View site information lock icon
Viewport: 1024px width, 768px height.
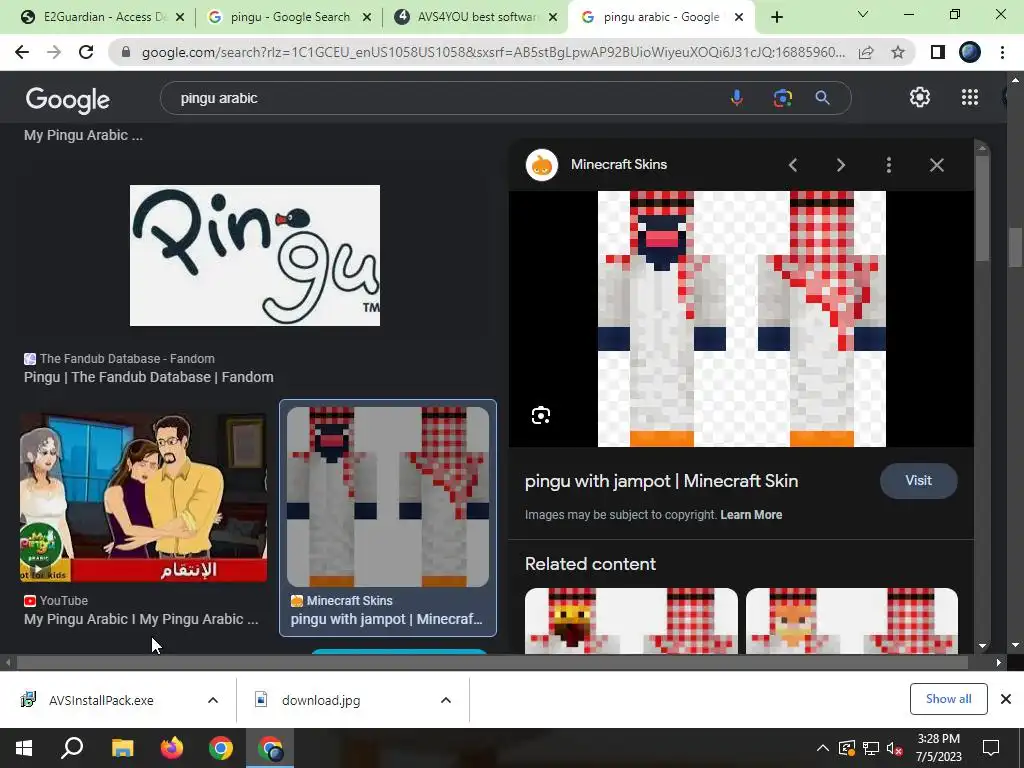point(126,52)
